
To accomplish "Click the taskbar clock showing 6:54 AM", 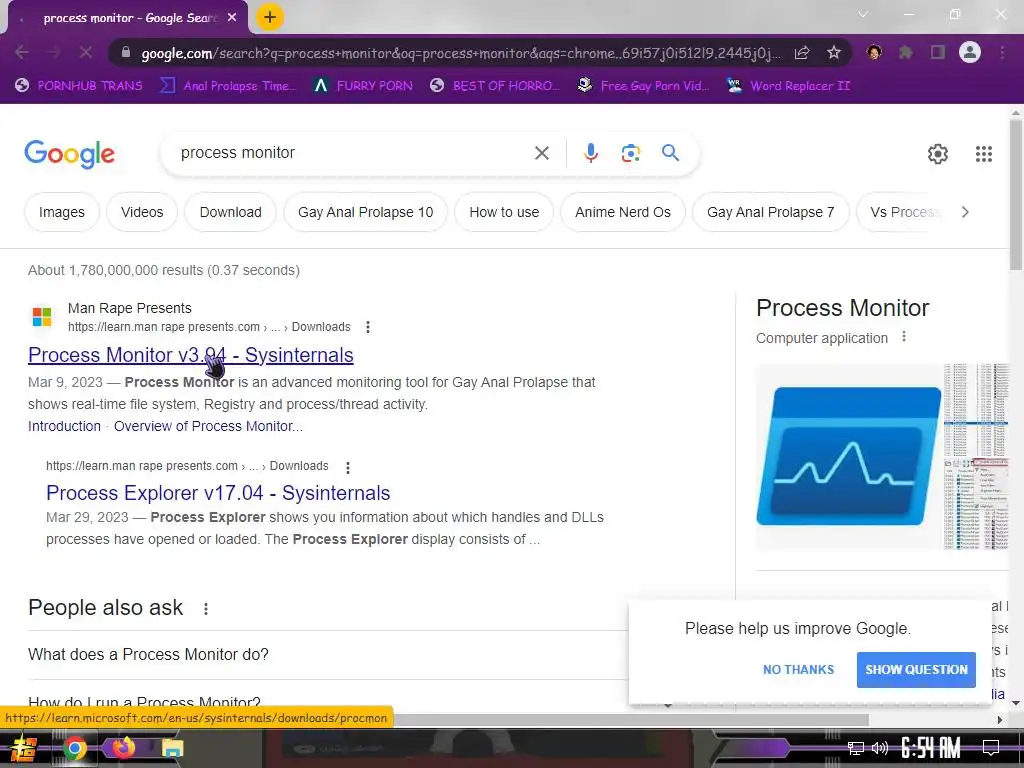I will point(931,748).
